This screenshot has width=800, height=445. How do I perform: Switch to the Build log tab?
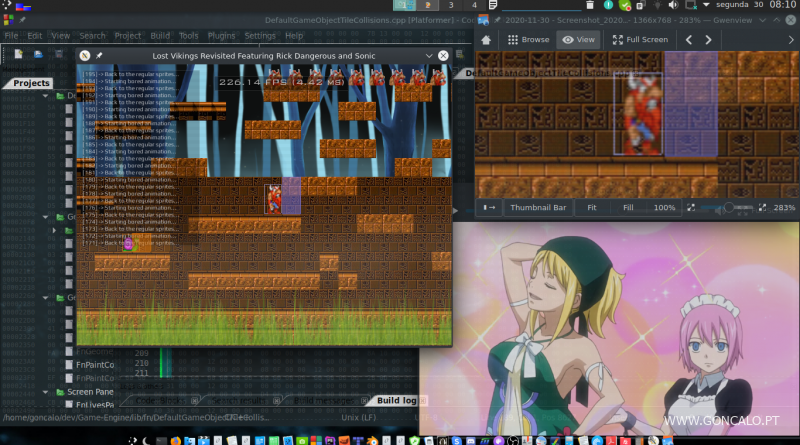click(x=396, y=401)
